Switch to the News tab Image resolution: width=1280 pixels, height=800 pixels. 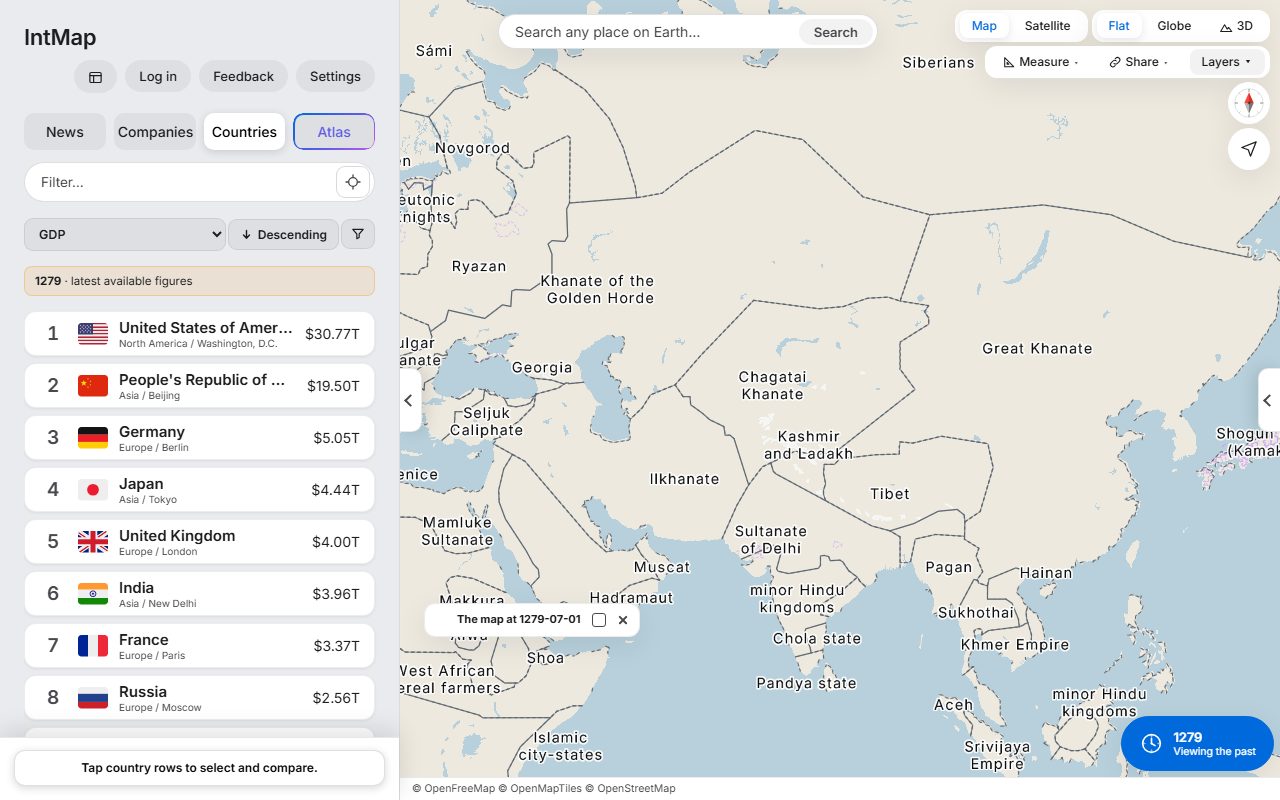(x=65, y=132)
